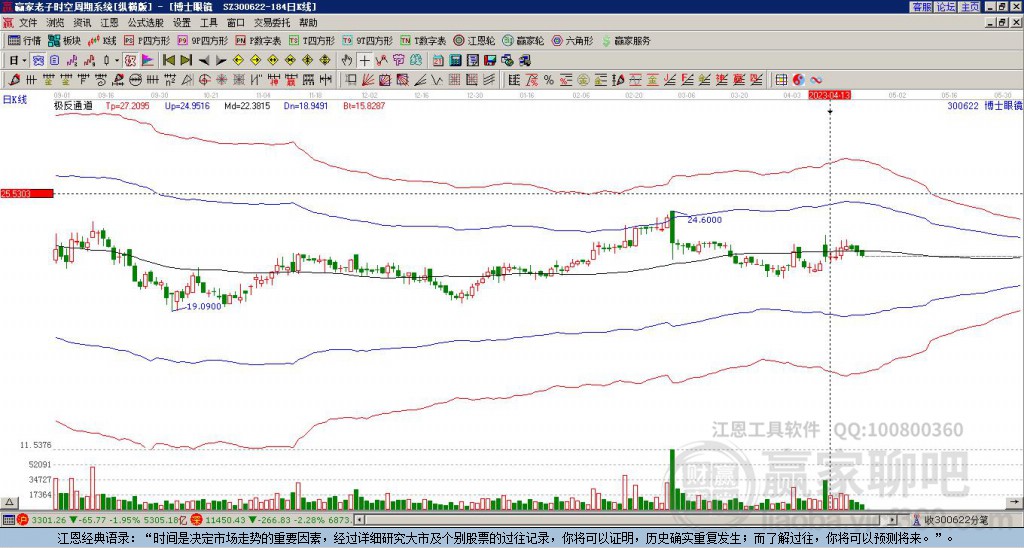The width and height of the screenshot is (1024, 548).
Task: Click the save floppy disk icon
Action: coord(490,60)
